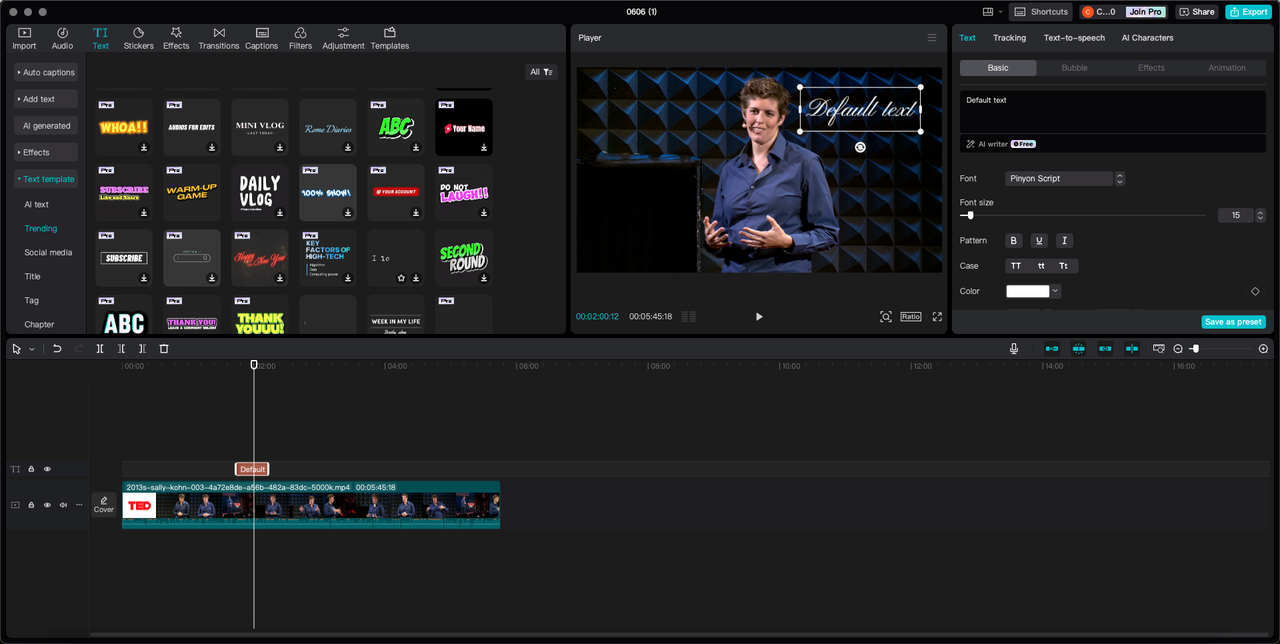Lock the text track
The height and width of the screenshot is (644, 1280).
click(x=31, y=469)
